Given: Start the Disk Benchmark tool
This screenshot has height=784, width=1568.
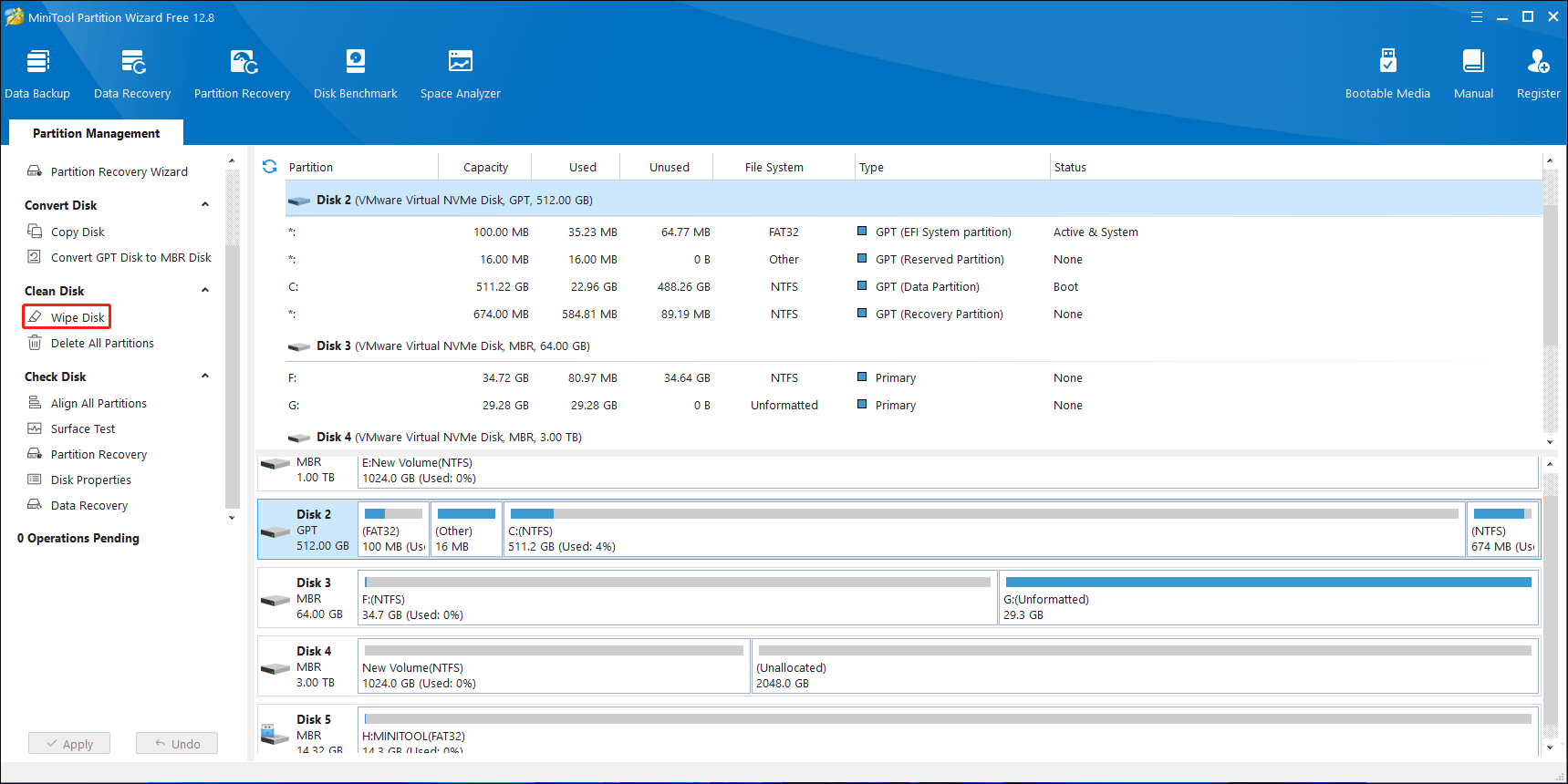Looking at the screenshot, I should (x=356, y=74).
